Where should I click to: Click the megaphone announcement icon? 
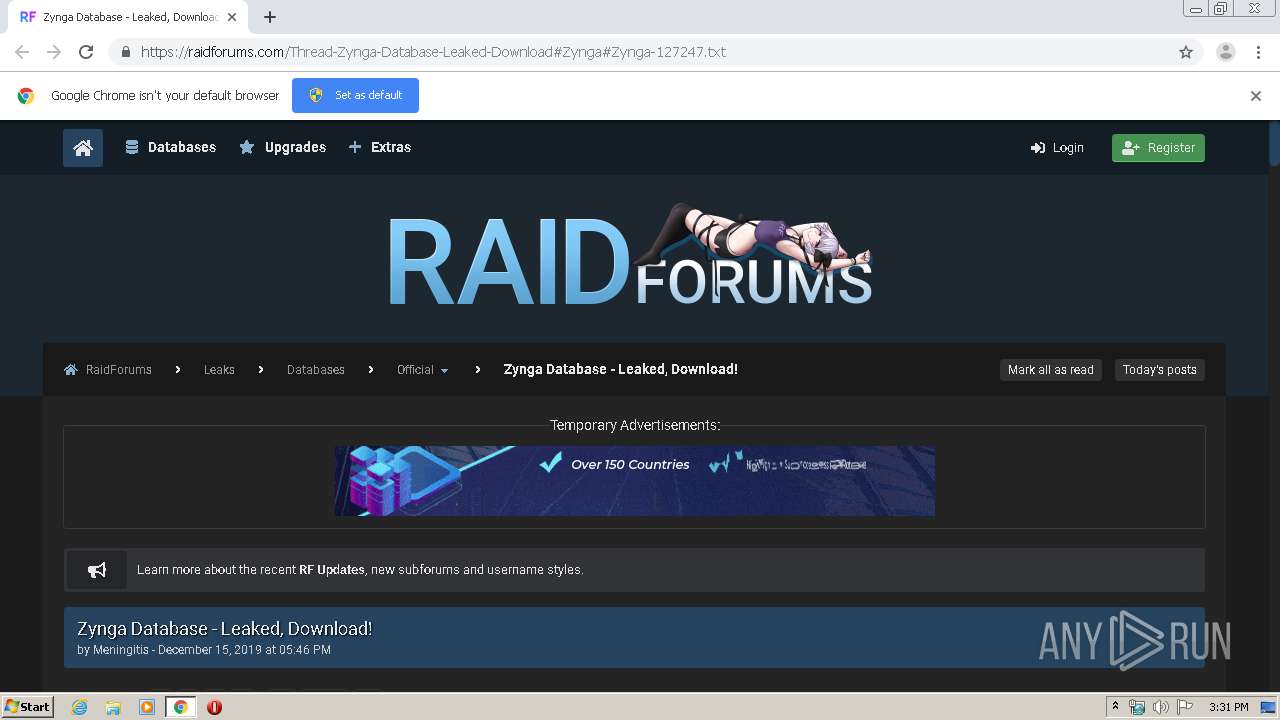click(97, 570)
